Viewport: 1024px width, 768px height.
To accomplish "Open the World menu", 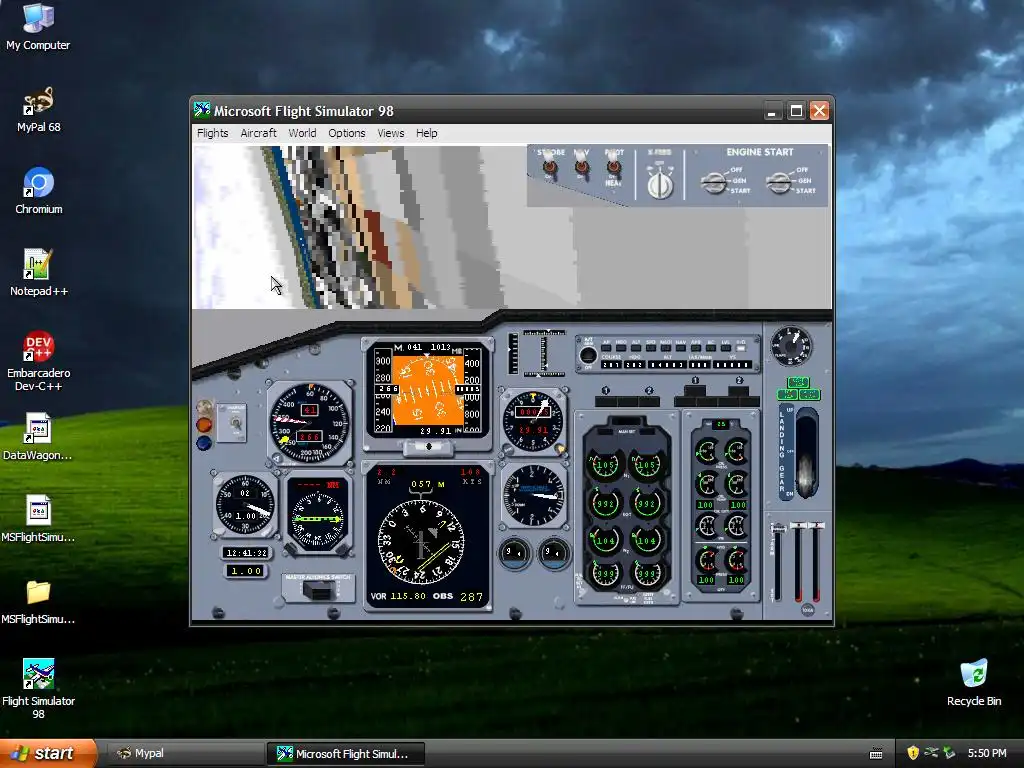I will (x=302, y=133).
